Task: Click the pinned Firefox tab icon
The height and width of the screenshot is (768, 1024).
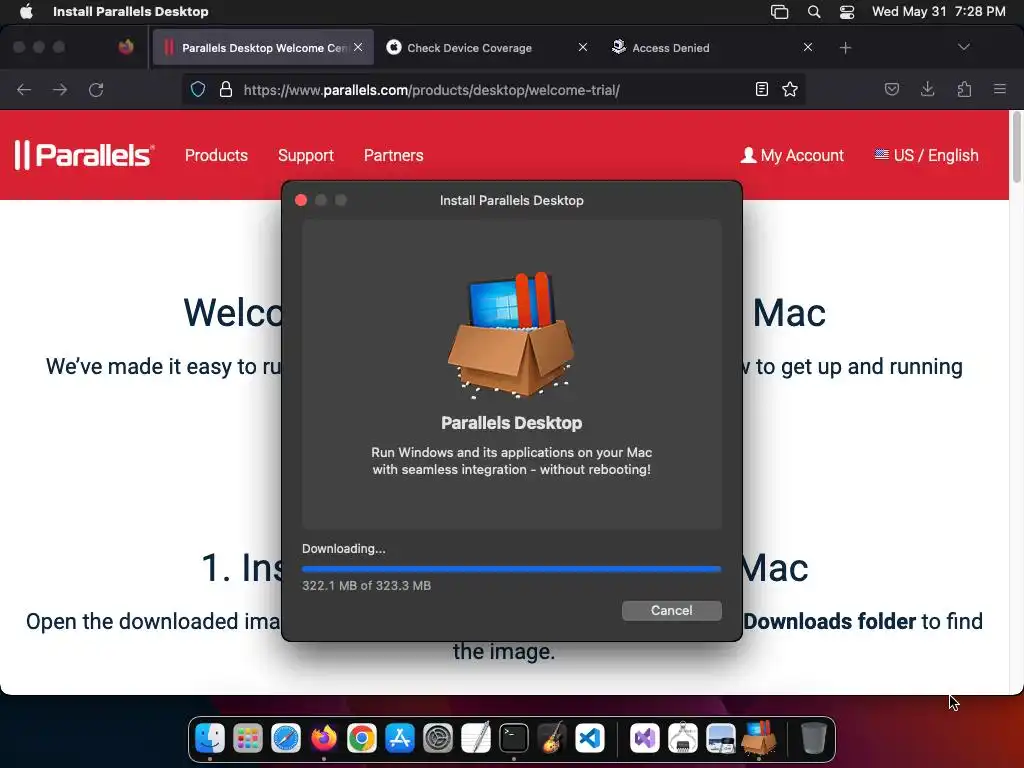Action: (126, 47)
